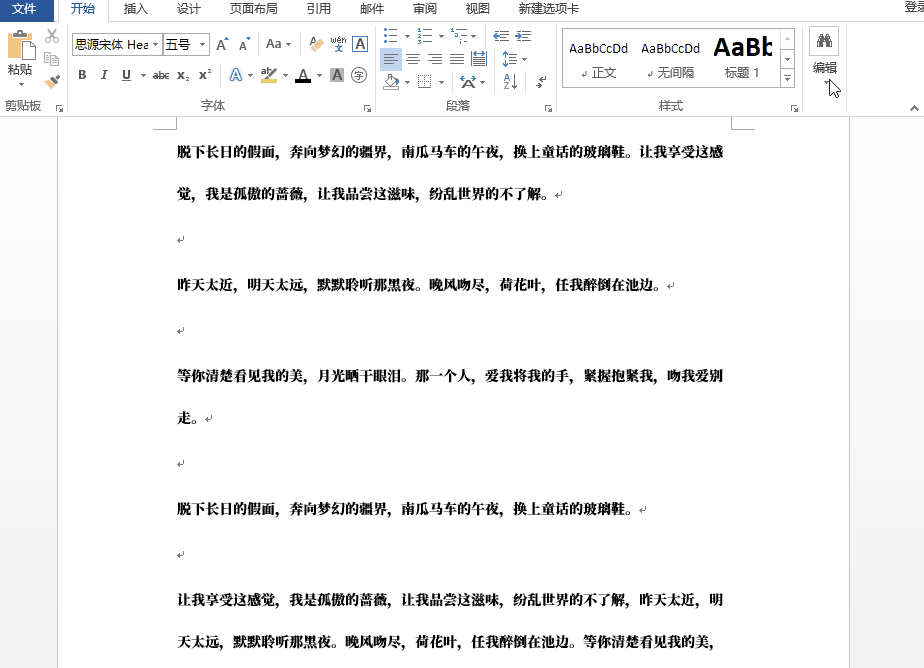Screen dimensions: 924x668
Task: Open the Change Case (Aa) dropdown
Action: [278, 44]
